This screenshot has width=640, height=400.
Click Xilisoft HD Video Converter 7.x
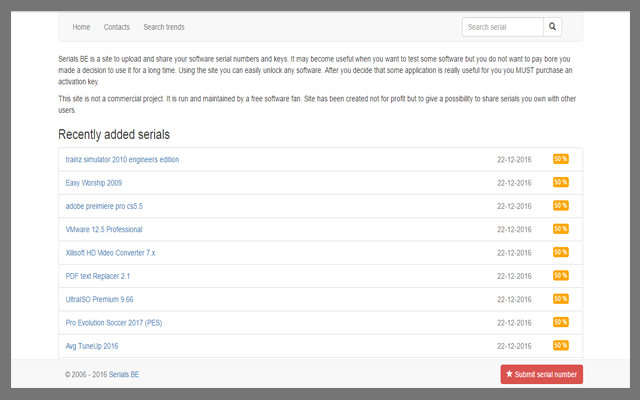[110, 253]
